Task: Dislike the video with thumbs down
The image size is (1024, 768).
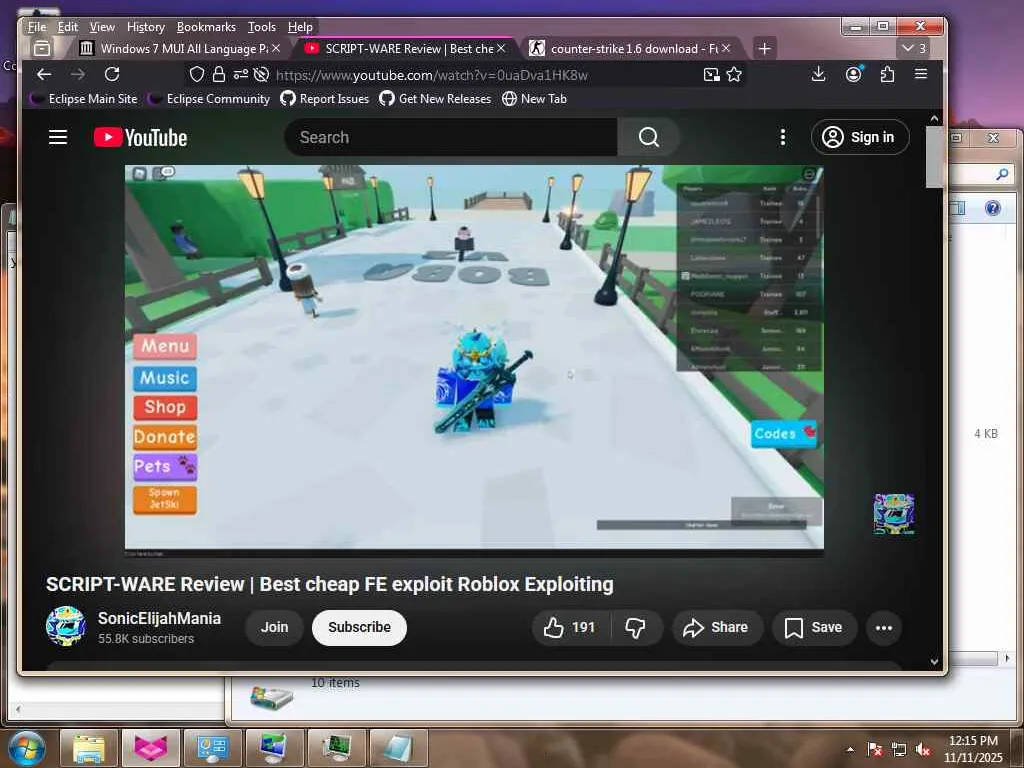Action: [x=635, y=628]
